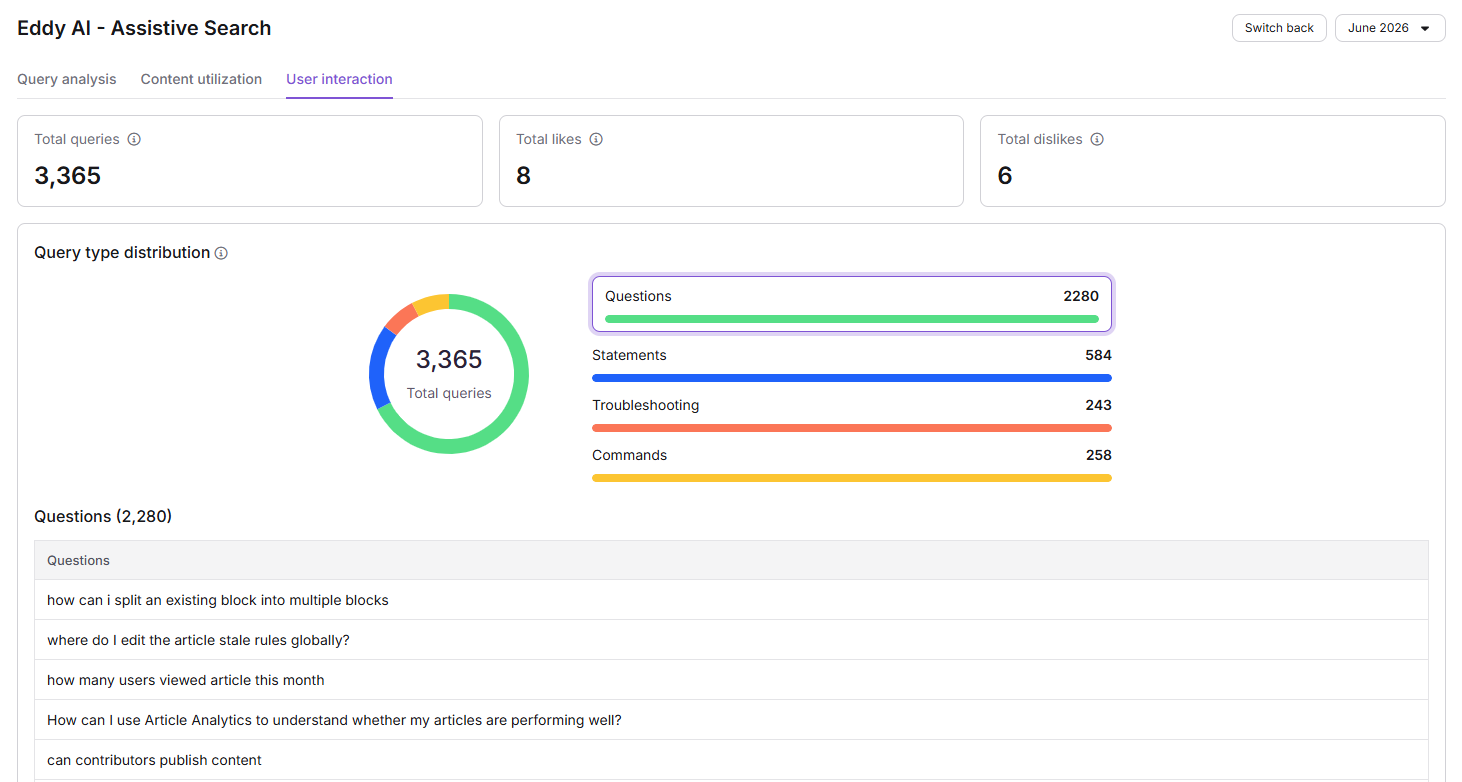The height and width of the screenshot is (782, 1462).
Task: Open the Content utilization tab
Action: 201,79
